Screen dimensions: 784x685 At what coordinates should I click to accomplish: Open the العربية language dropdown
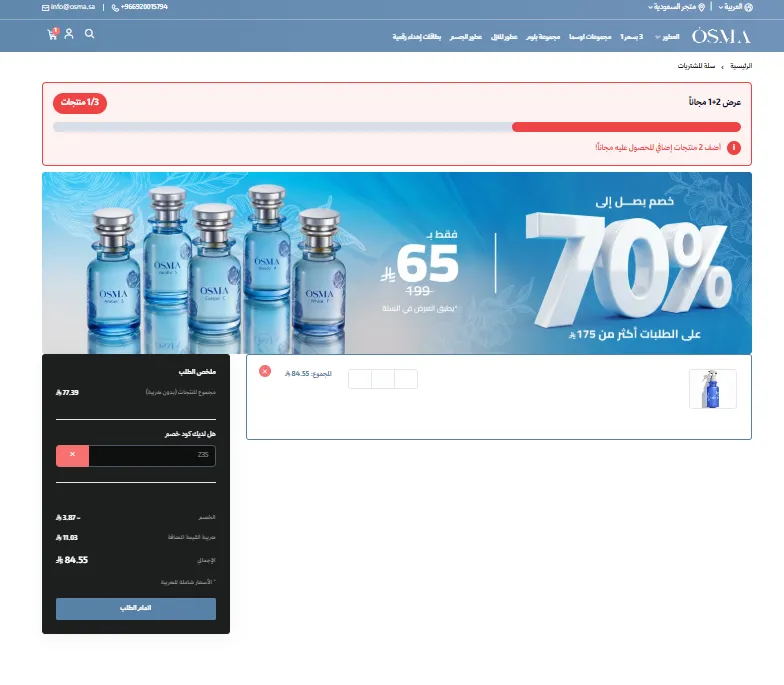736,7
